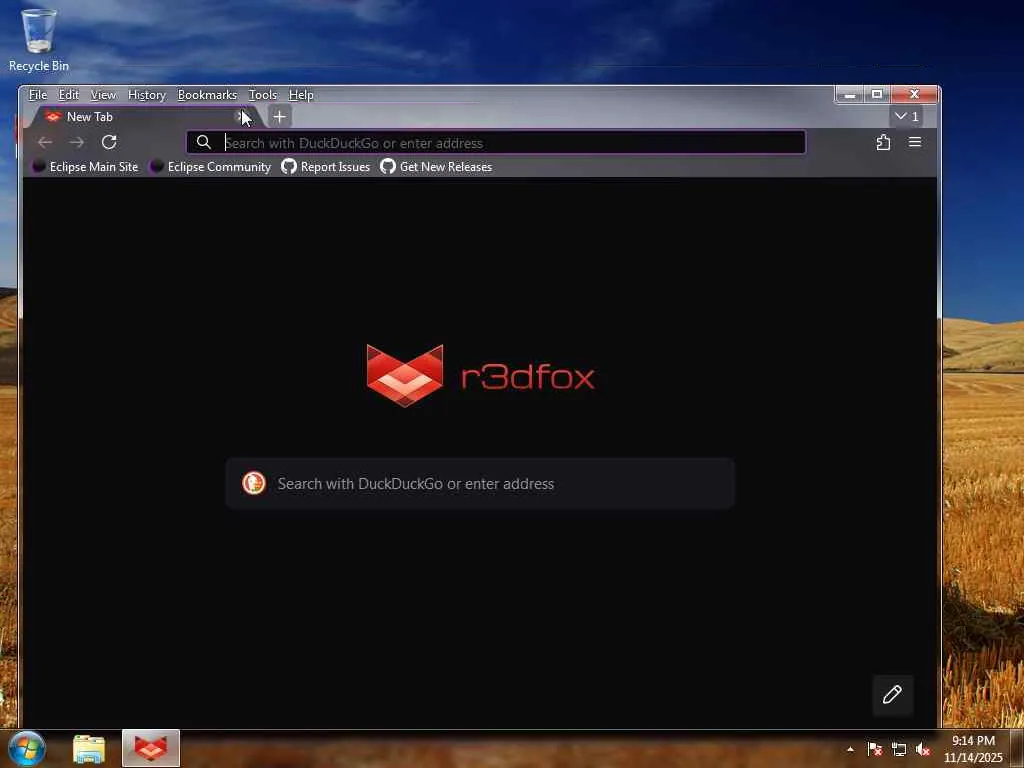
Task: Show hidden system tray icons
Action: 850,749
